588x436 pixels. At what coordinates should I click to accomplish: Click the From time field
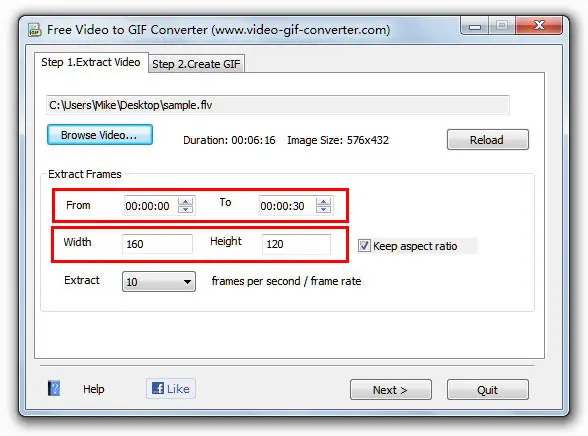click(151, 205)
